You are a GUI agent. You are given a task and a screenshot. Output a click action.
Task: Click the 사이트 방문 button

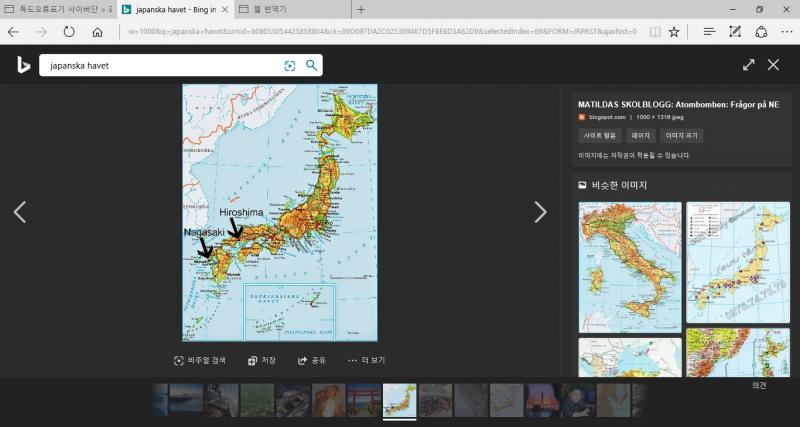[x=600, y=136]
